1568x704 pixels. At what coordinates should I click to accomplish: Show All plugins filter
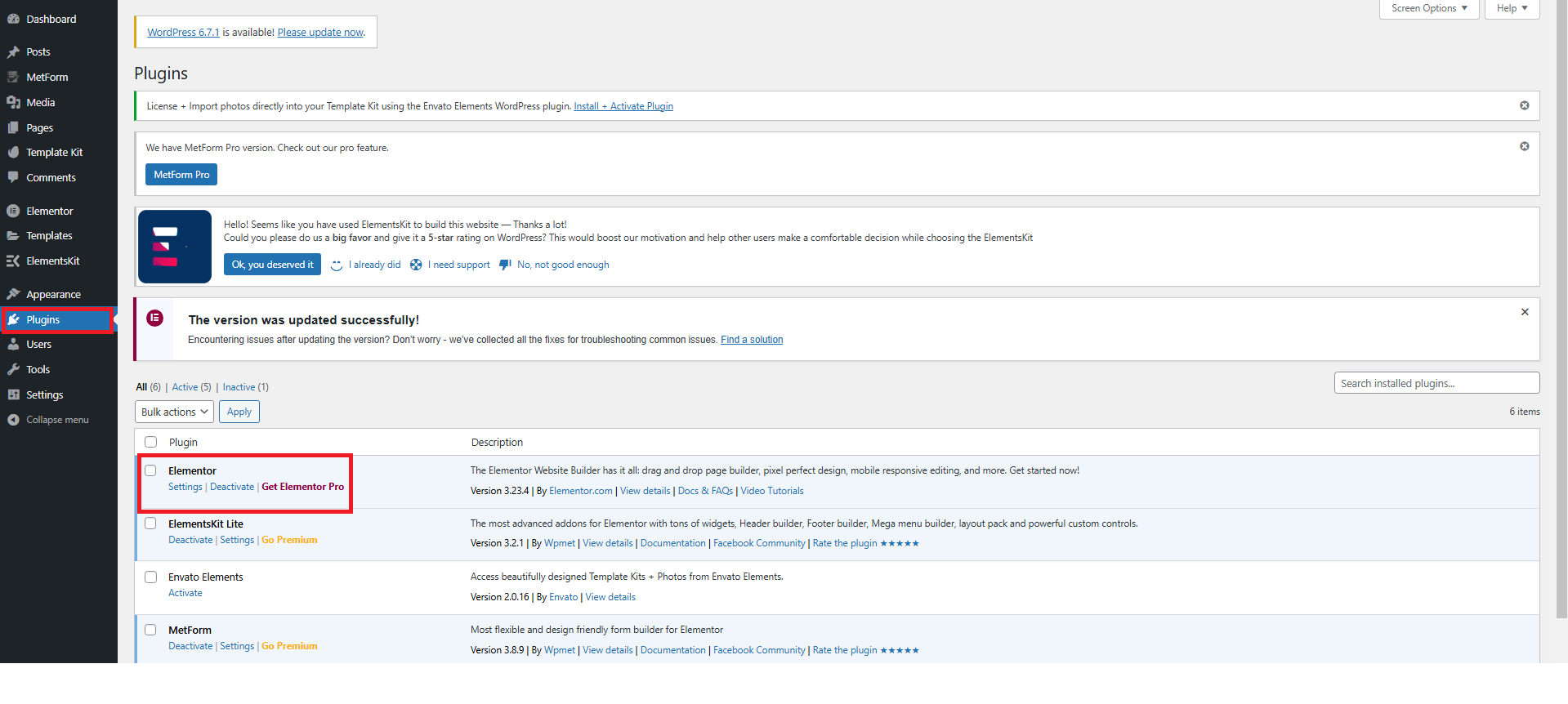[x=148, y=387]
